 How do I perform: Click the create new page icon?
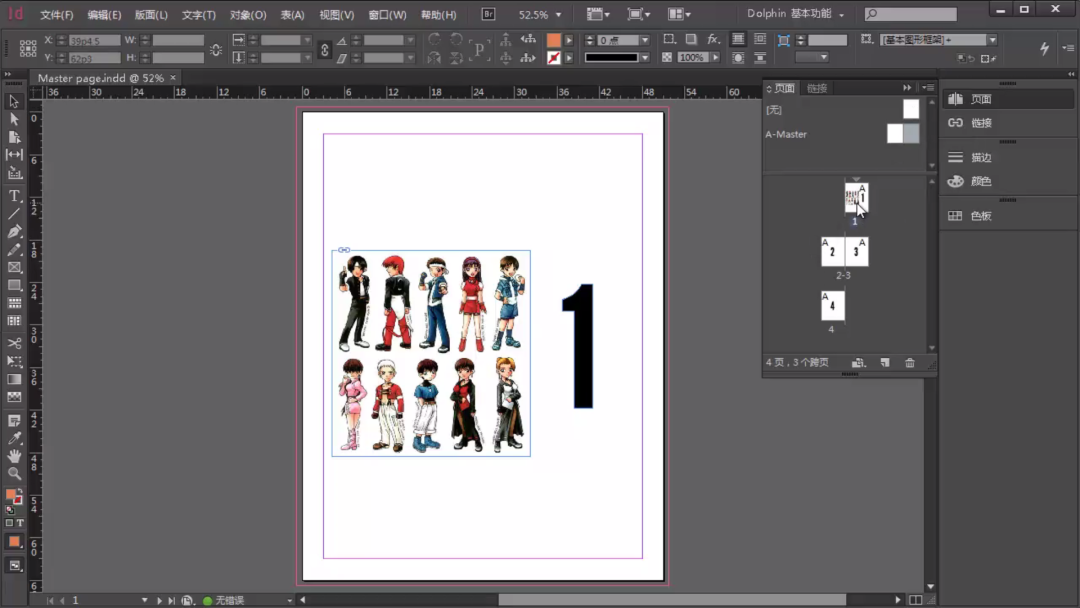pyautogui.click(x=885, y=362)
